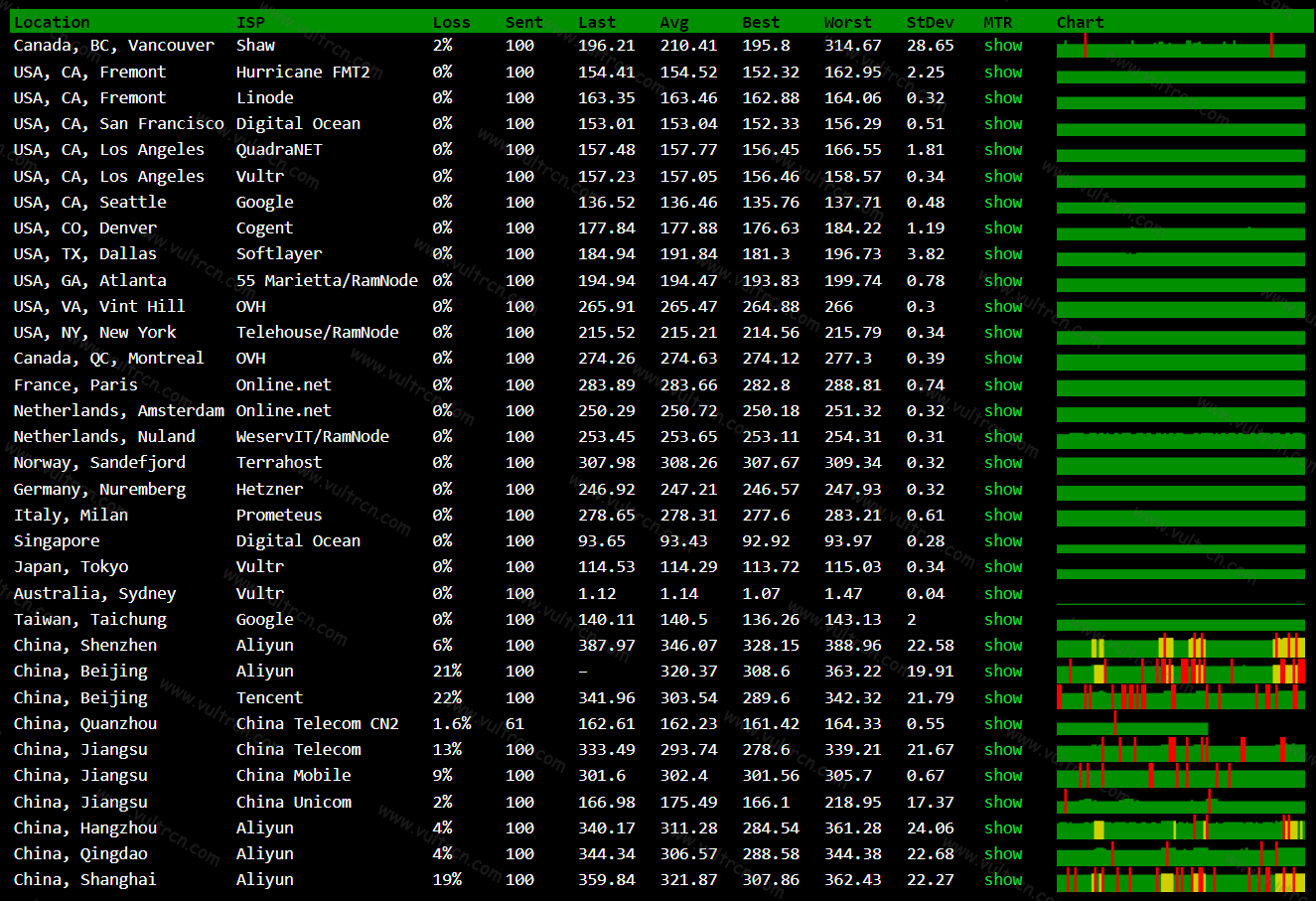Open MTR show for Sydney Vultr row
1316x901 pixels.
(x=1003, y=593)
